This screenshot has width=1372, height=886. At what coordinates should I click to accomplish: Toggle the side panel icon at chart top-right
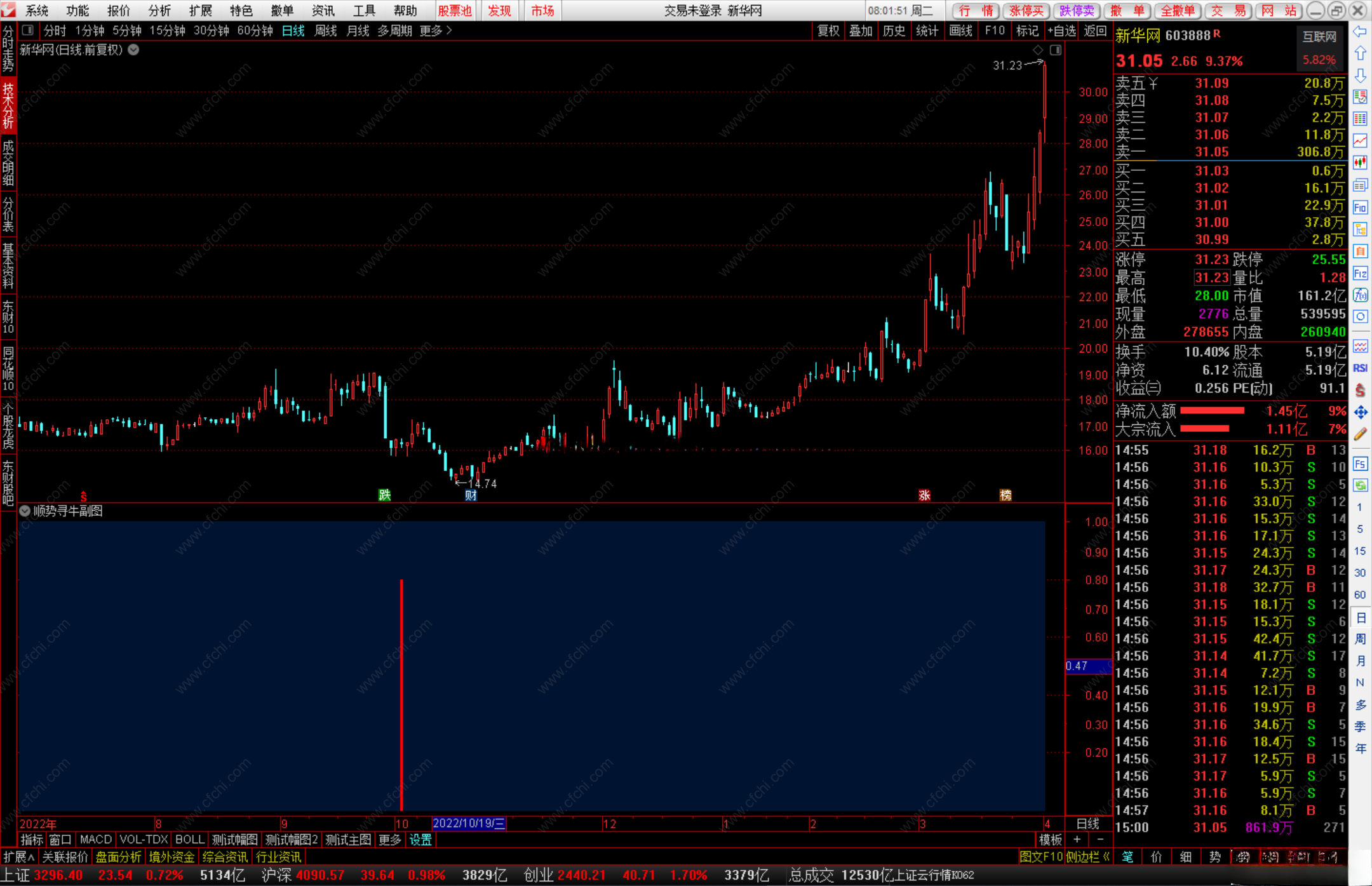(x=1056, y=50)
